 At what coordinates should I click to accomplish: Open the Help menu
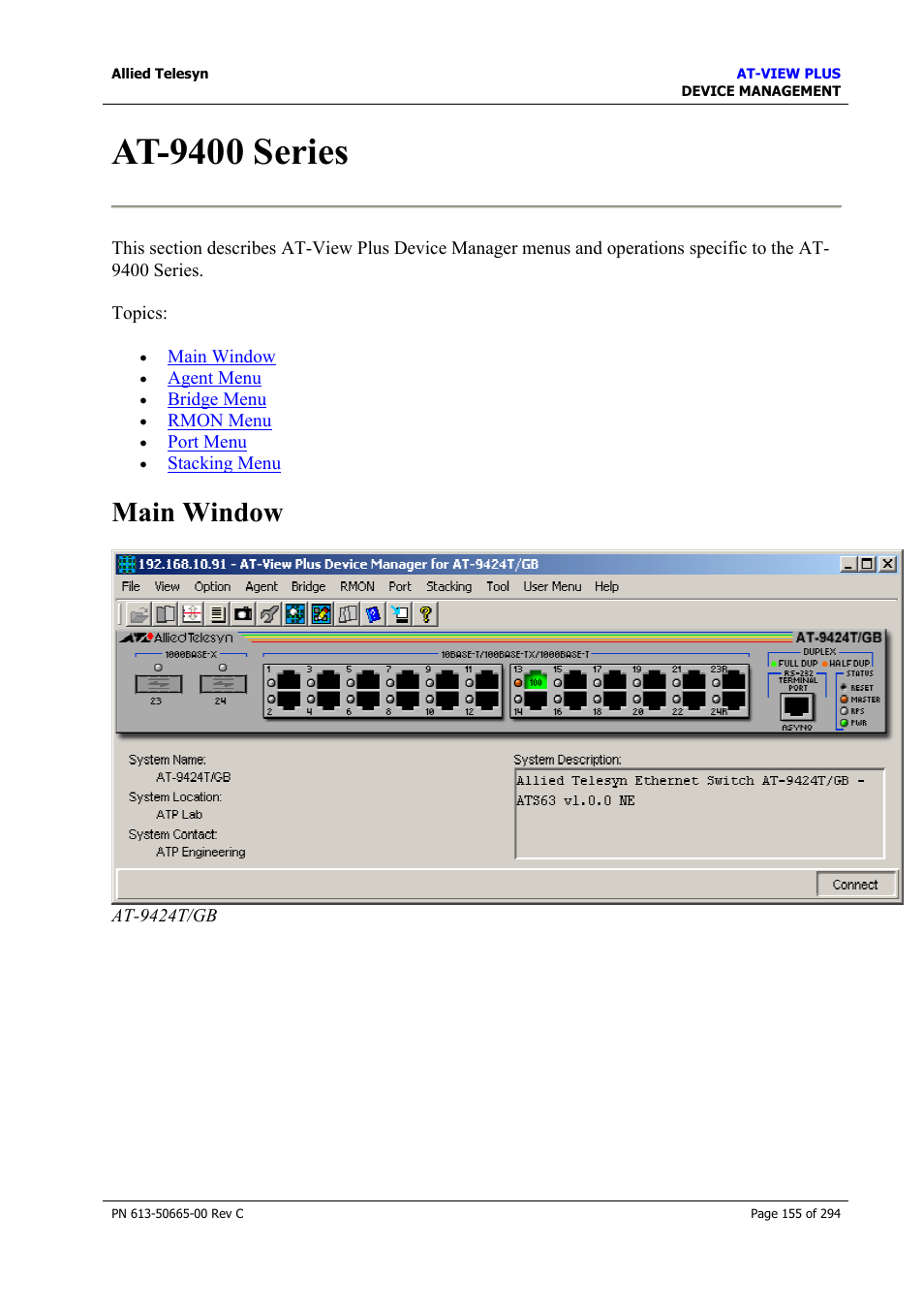pyautogui.click(x=607, y=587)
